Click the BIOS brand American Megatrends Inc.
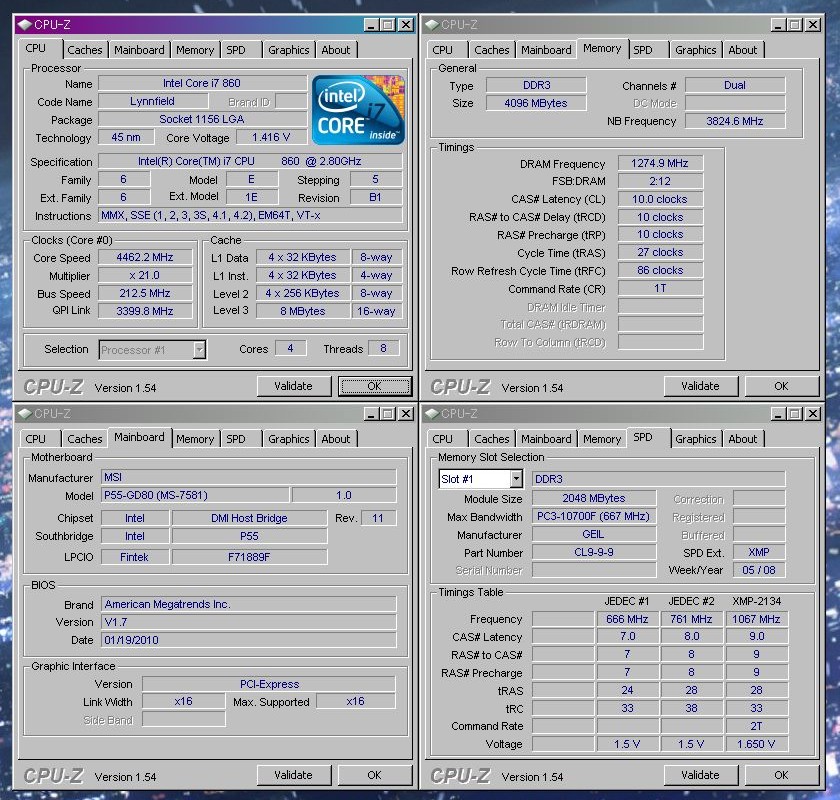Screen dimensions: 840x800 [x=249, y=604]
